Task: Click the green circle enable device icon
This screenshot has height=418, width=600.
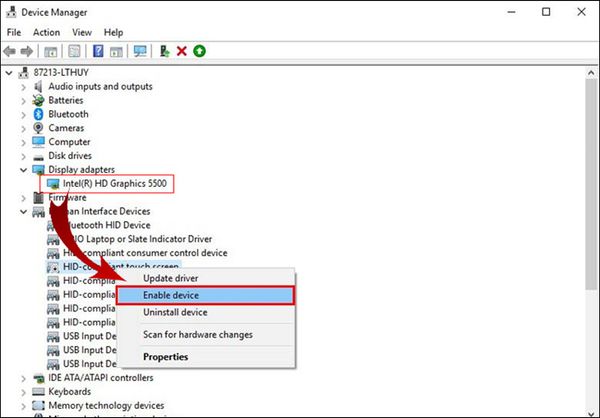Action: pos(199,51)
